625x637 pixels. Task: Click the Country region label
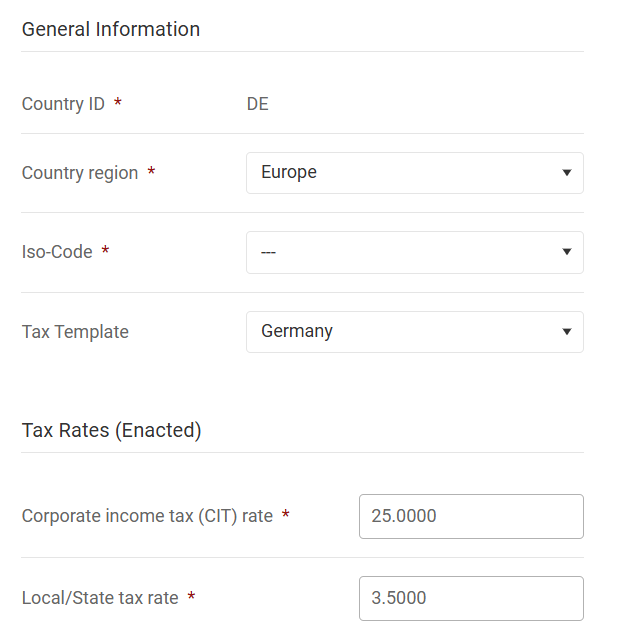coord(80,173)
